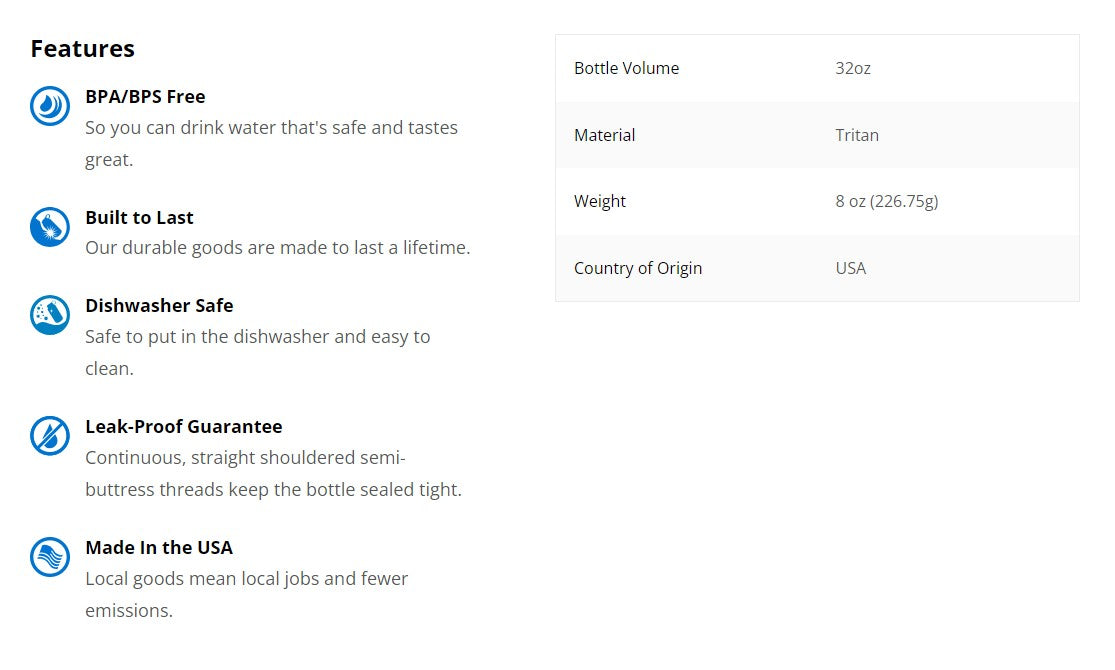Click the Leak-Proof Guarantee title

[184, 427]
